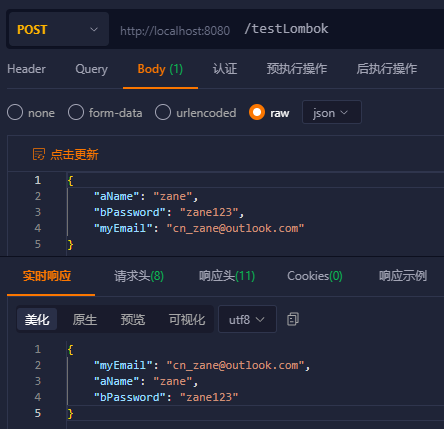Open the 后执行操作 tab
444x429 pixels.
(x=387, y=69)
